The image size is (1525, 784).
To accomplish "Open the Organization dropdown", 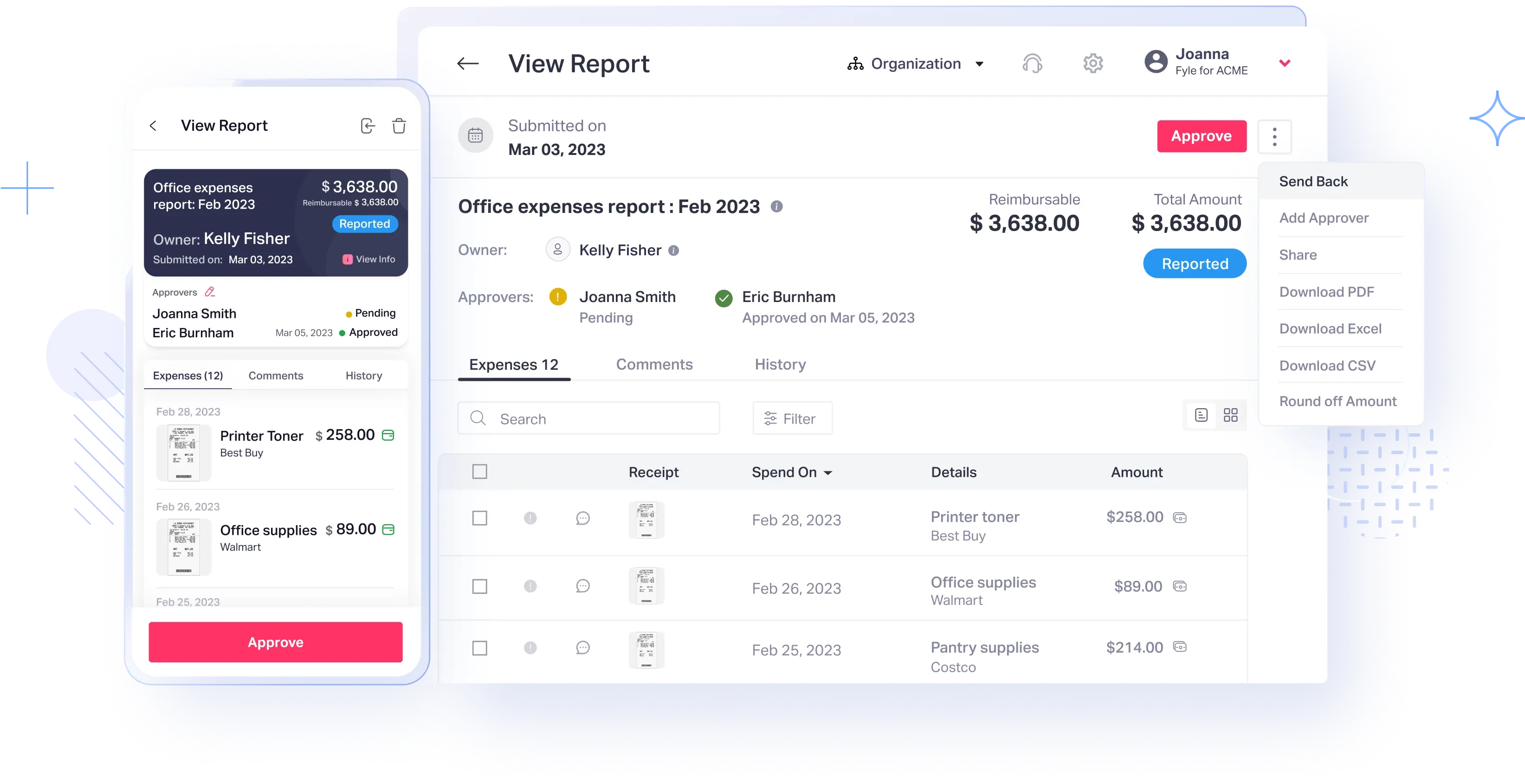I will tap(915, 63).
